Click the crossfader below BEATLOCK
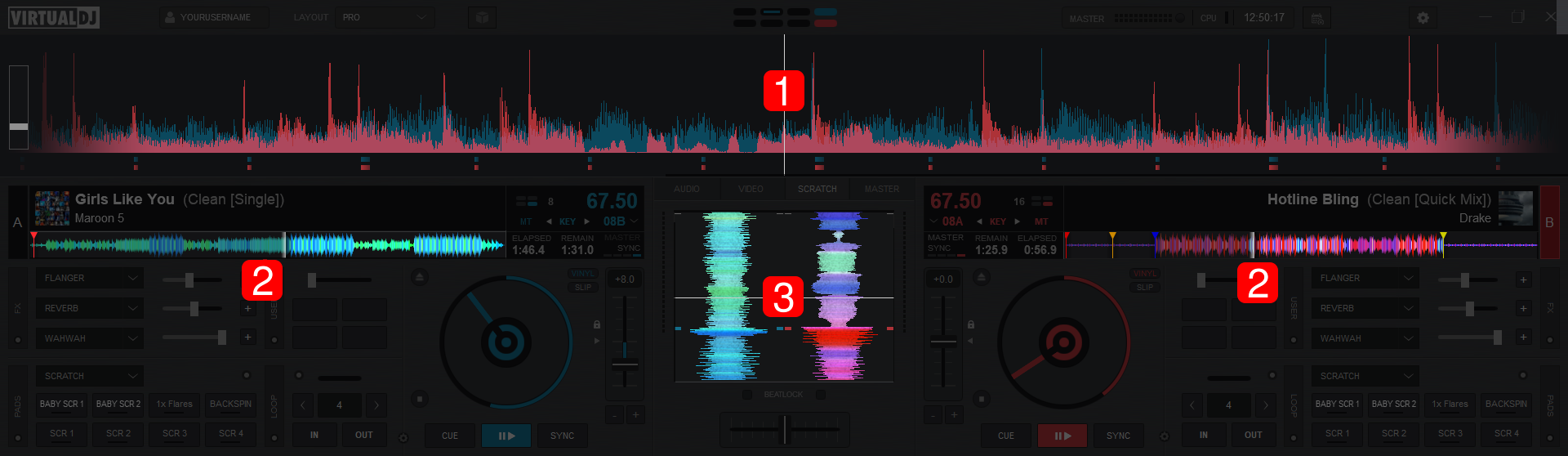Viewport: 1568px width, 456px height. pos(785,429)
